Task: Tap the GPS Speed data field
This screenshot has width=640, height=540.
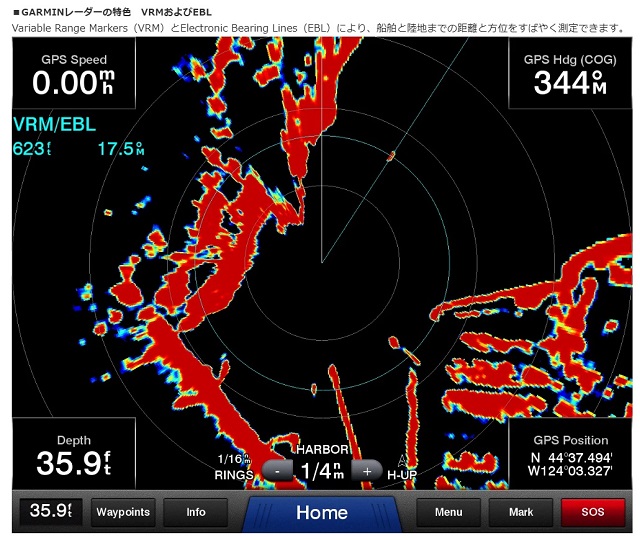Action: point(73,76)
